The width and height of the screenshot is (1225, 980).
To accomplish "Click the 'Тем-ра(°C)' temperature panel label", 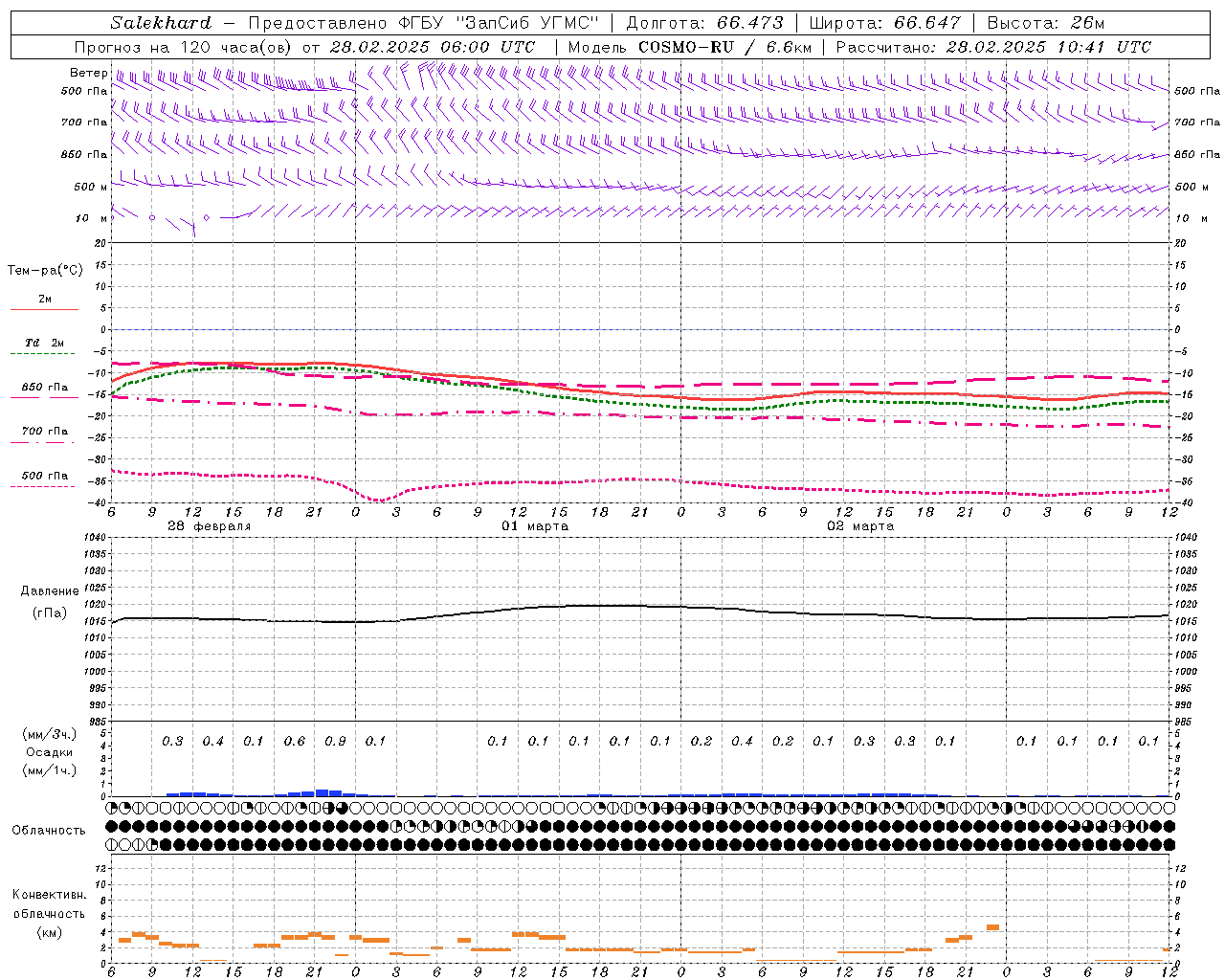I will (x=45, y=271).
